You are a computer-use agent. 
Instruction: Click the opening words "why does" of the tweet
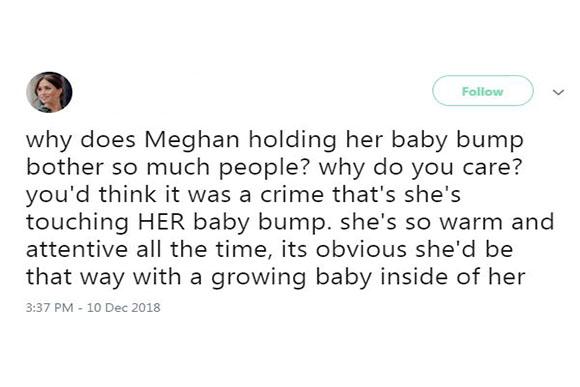[81, 141]
